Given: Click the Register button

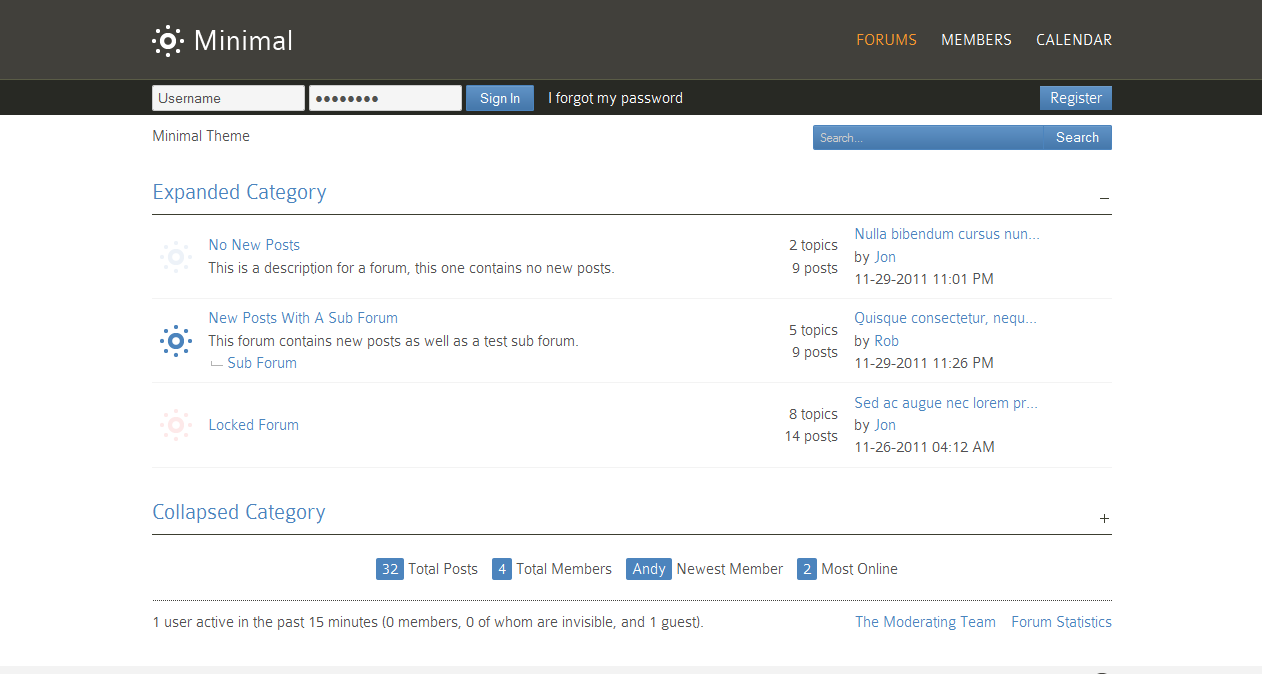Looking at the screenshot, I should [1075, 98].
